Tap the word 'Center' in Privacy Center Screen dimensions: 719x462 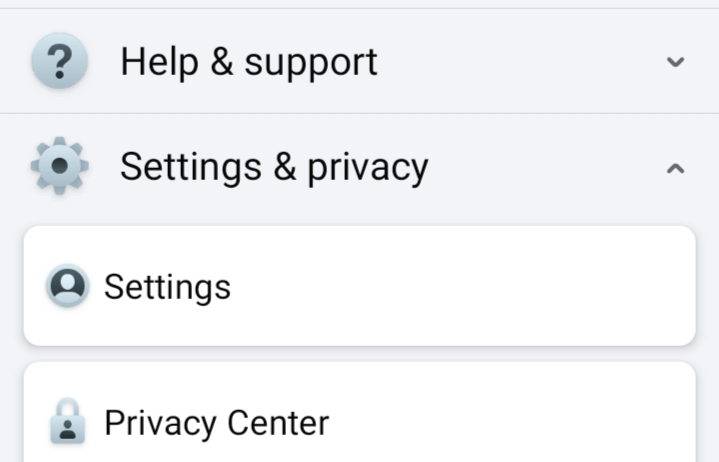coord(278,423)
